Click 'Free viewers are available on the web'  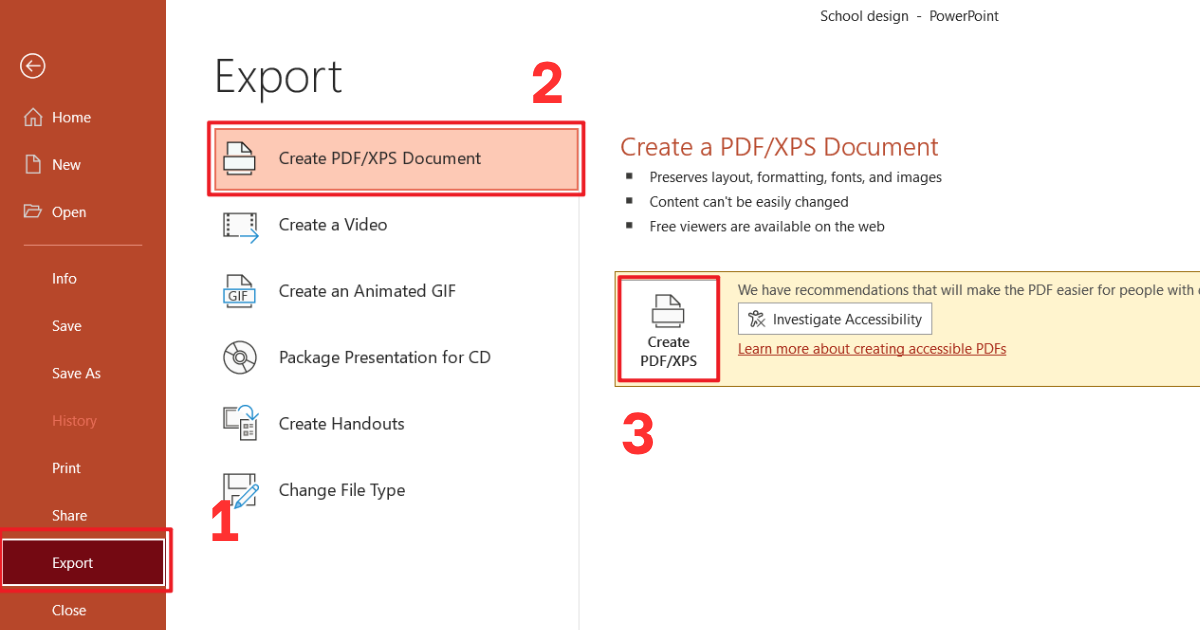pos(767,226)
